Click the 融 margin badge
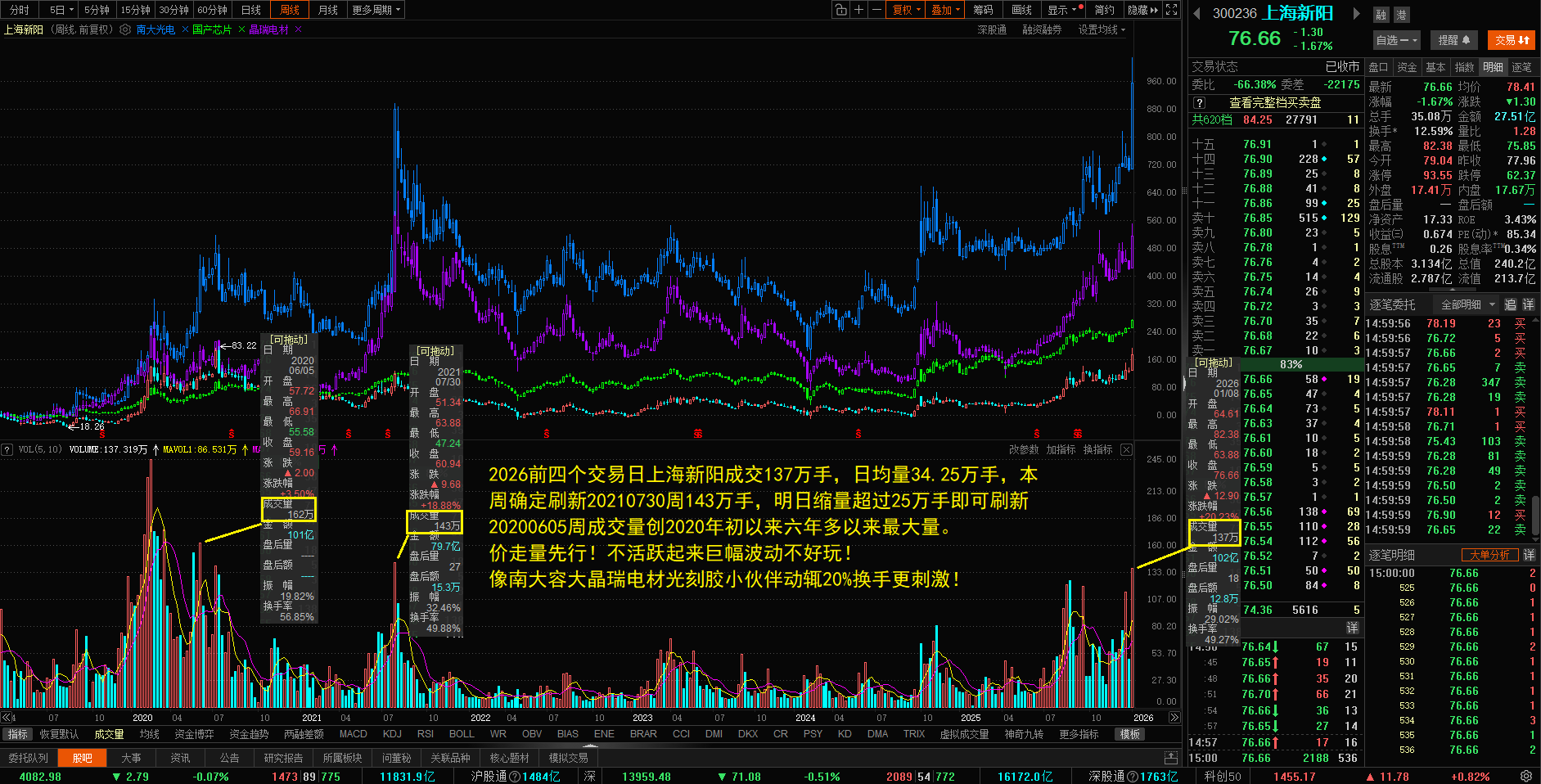Viewport: 1541px width, 784px height. pyautogui.click(x=1381, y=15)
